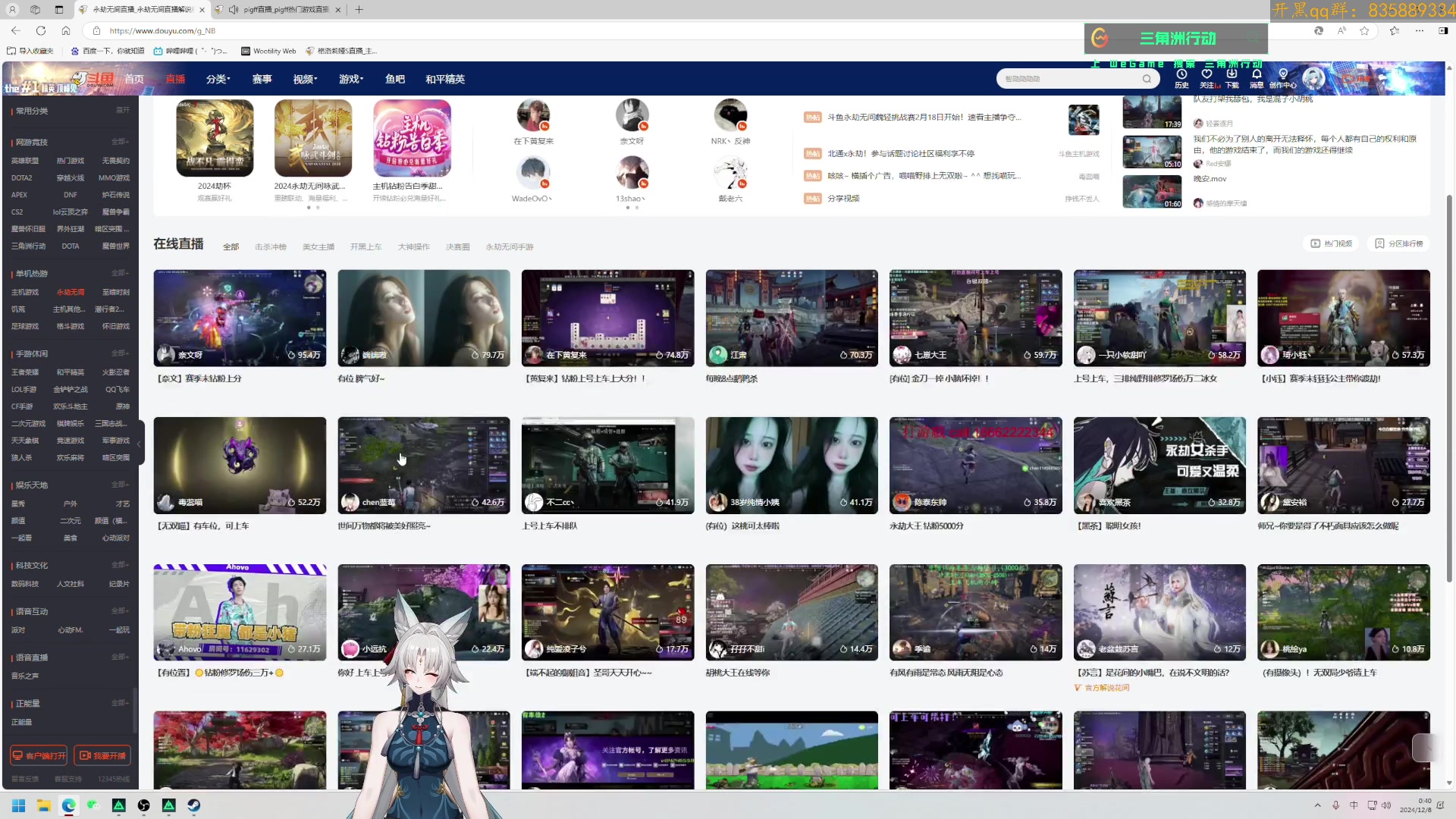The height and width of the screenshot is (819, 1456).
Task: Click the microphone icon in system tray
Action: coord(1335,805)
